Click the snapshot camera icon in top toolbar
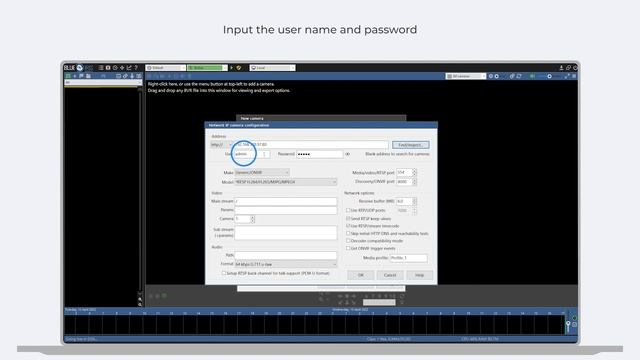The image size is (640, 360). (x=108, y=68)
